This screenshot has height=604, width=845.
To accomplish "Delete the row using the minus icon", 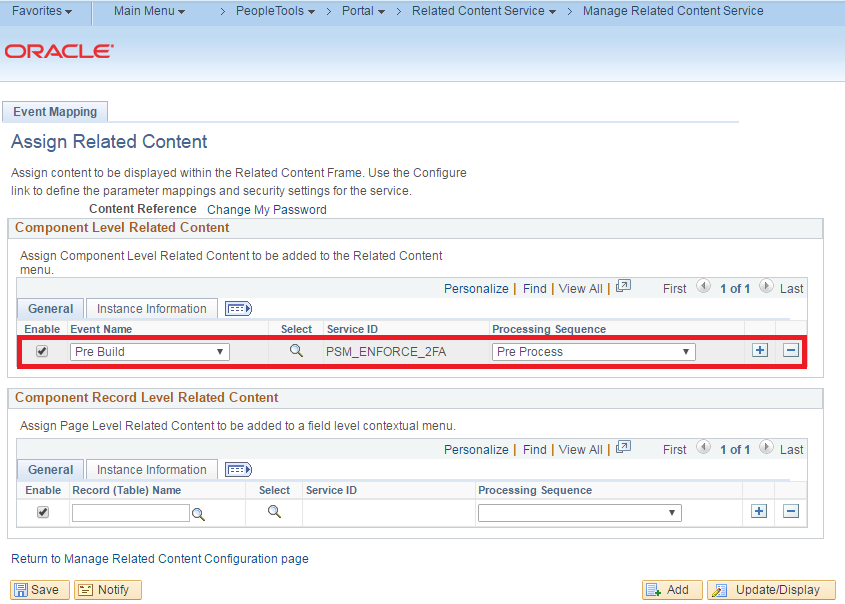I will (x=790, y=351).
